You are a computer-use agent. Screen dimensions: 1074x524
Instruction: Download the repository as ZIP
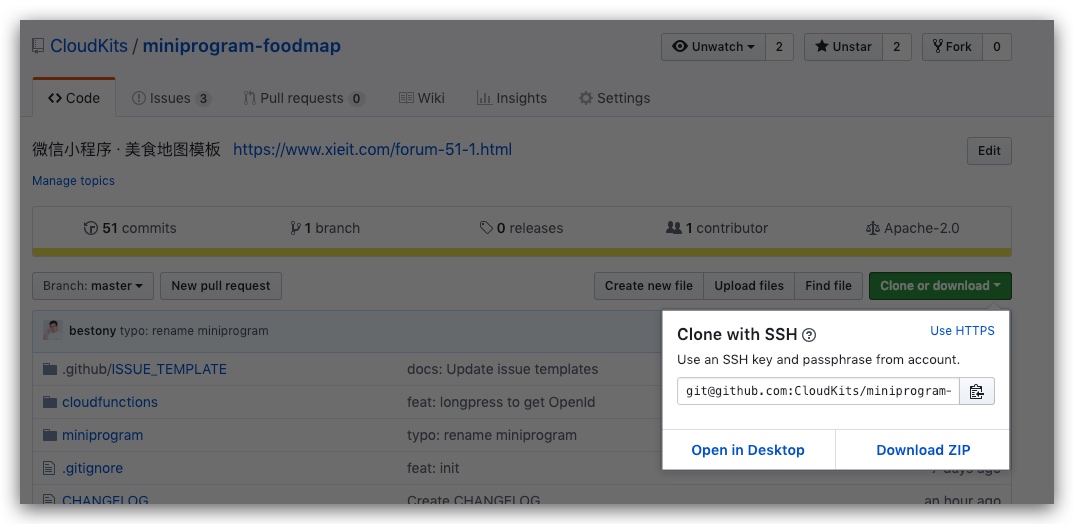point(923,450)
